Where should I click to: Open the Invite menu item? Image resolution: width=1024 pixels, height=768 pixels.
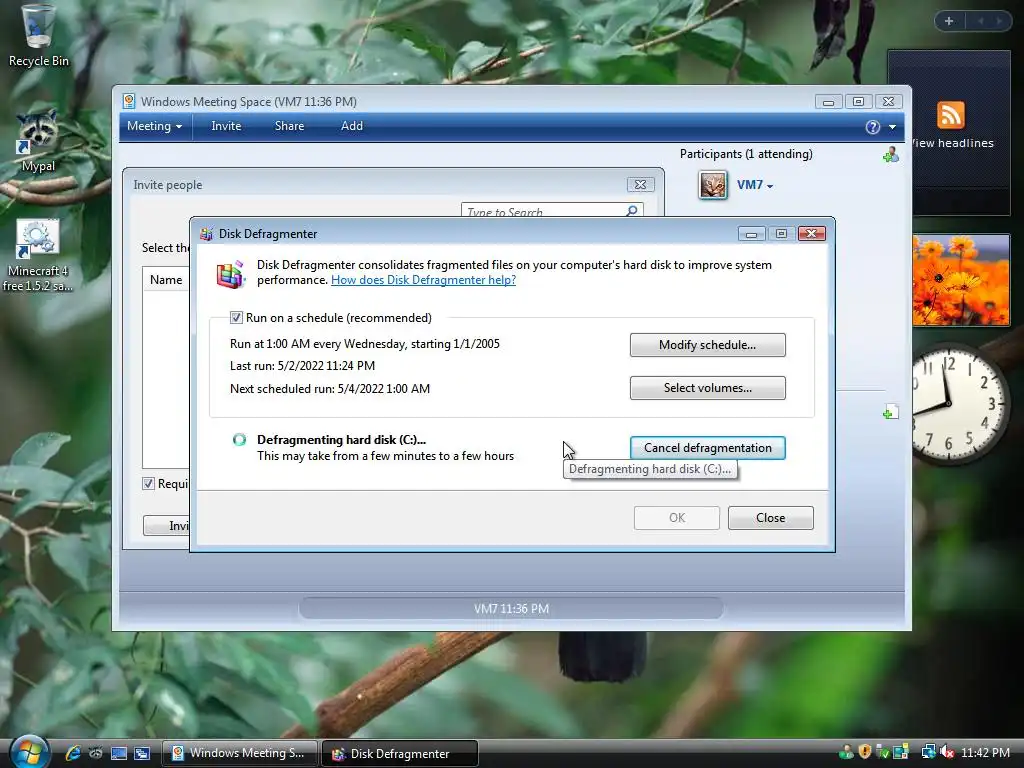[226, 126]
